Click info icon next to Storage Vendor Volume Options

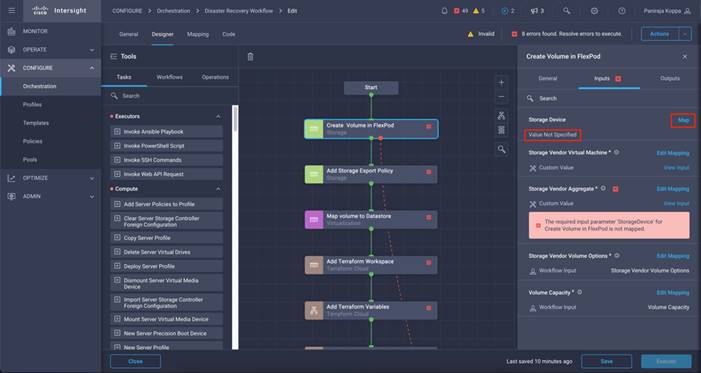point(617,255)
